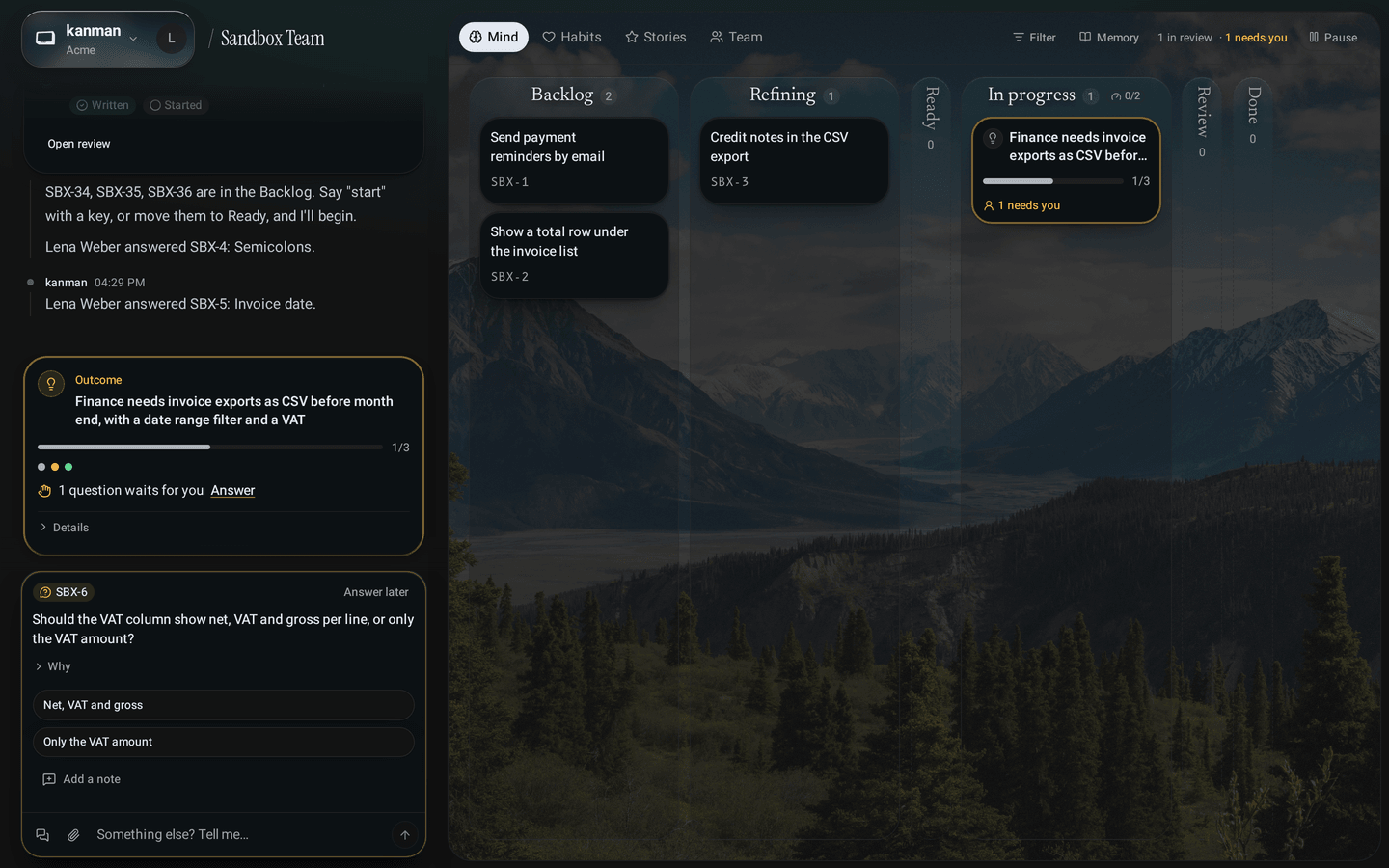Click the raised hand question icon

44,491
